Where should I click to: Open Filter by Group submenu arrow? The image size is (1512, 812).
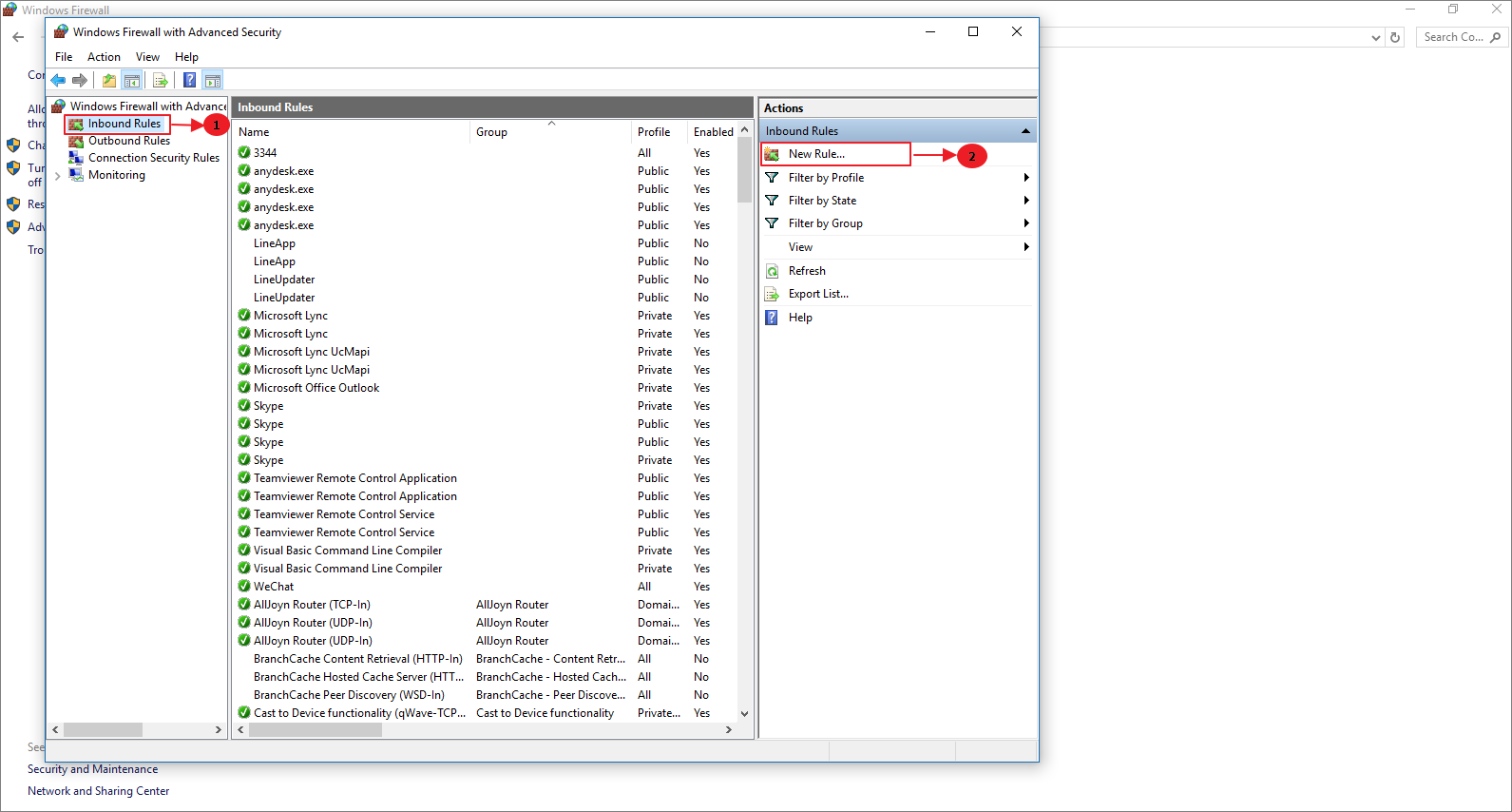click(1026, 223)
